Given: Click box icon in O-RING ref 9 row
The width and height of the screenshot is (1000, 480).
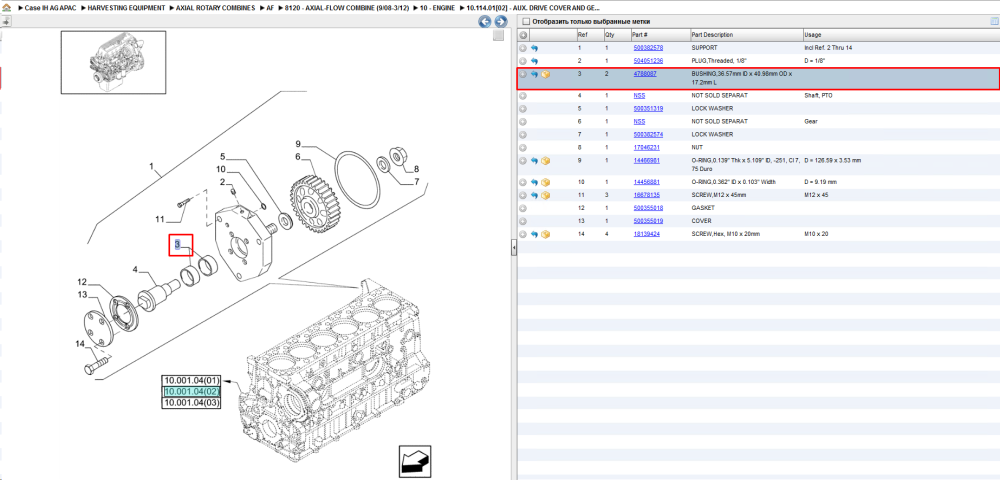Looking at the screenshot, I should (545, 161).
